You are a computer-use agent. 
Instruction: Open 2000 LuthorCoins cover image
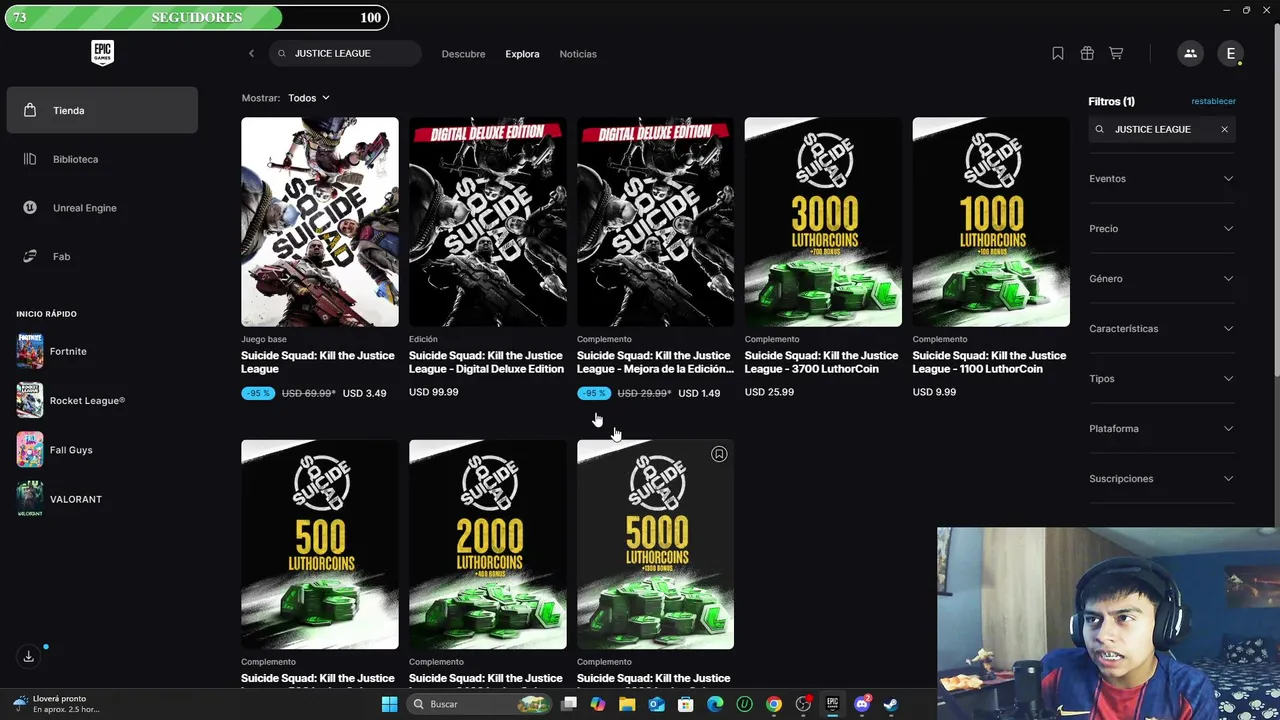(488, 545)
